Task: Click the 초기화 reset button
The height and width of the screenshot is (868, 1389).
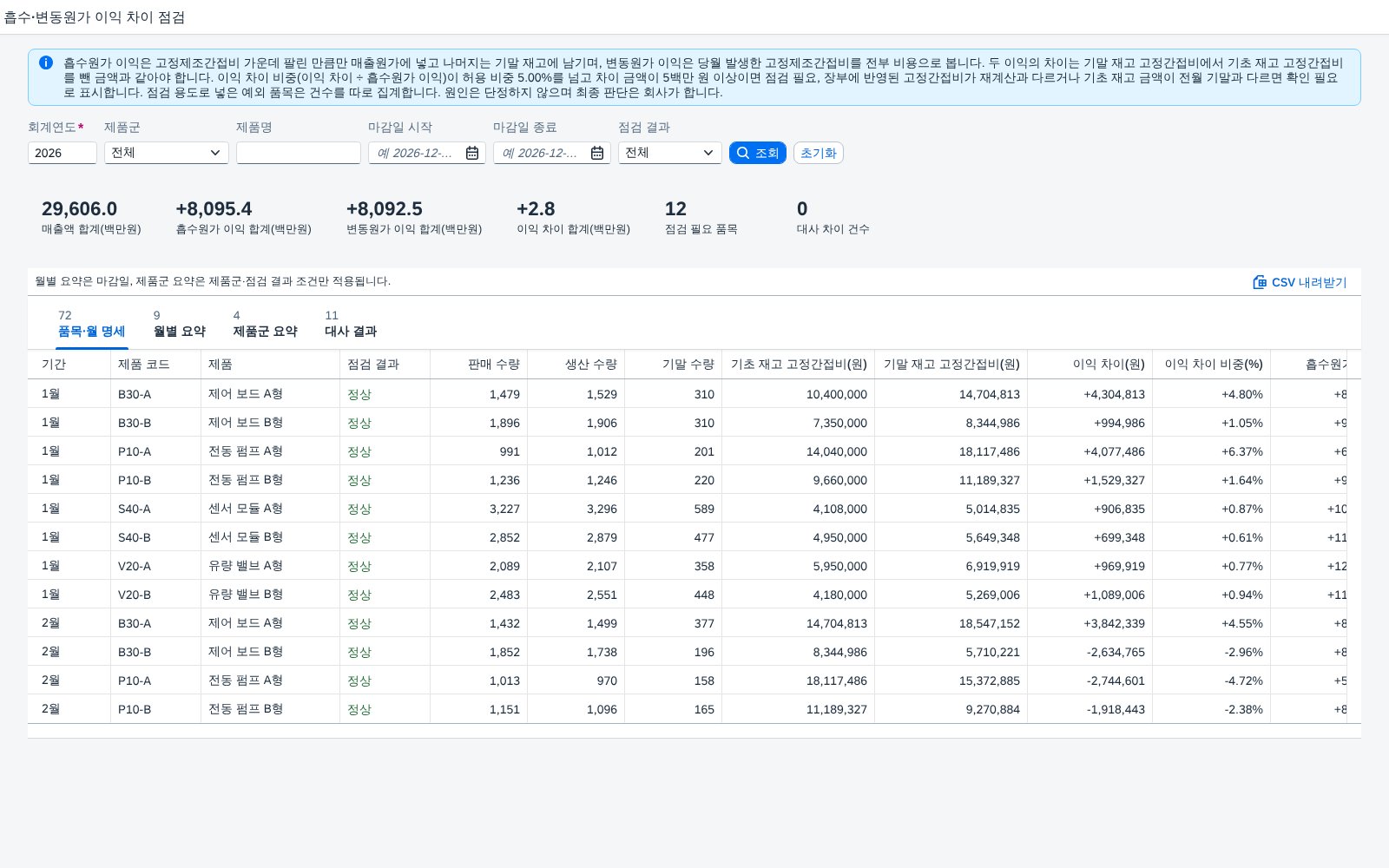Action: 819,153
